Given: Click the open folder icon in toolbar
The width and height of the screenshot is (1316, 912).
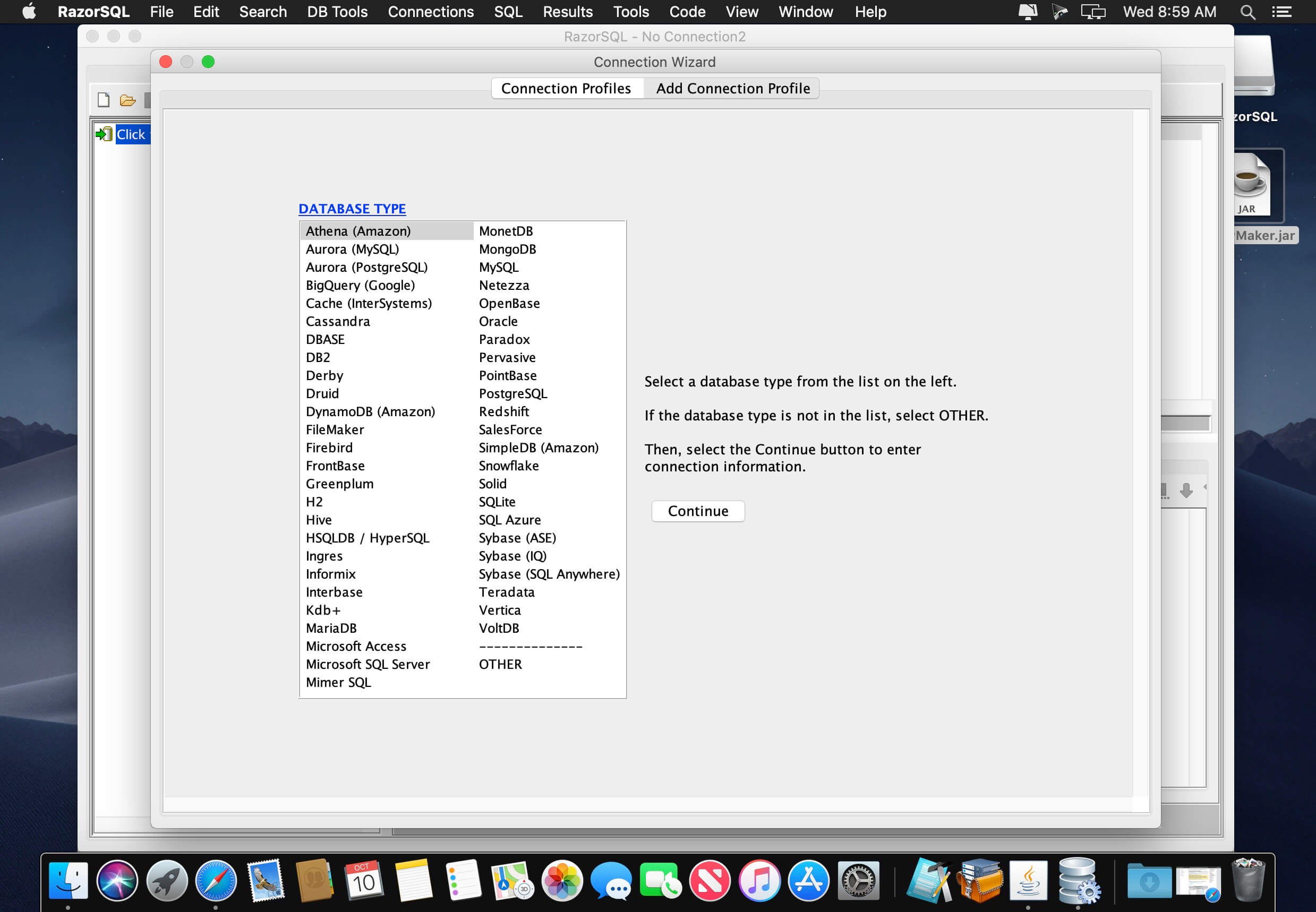Looking at the screenshot, I should [x=127, y=100].
